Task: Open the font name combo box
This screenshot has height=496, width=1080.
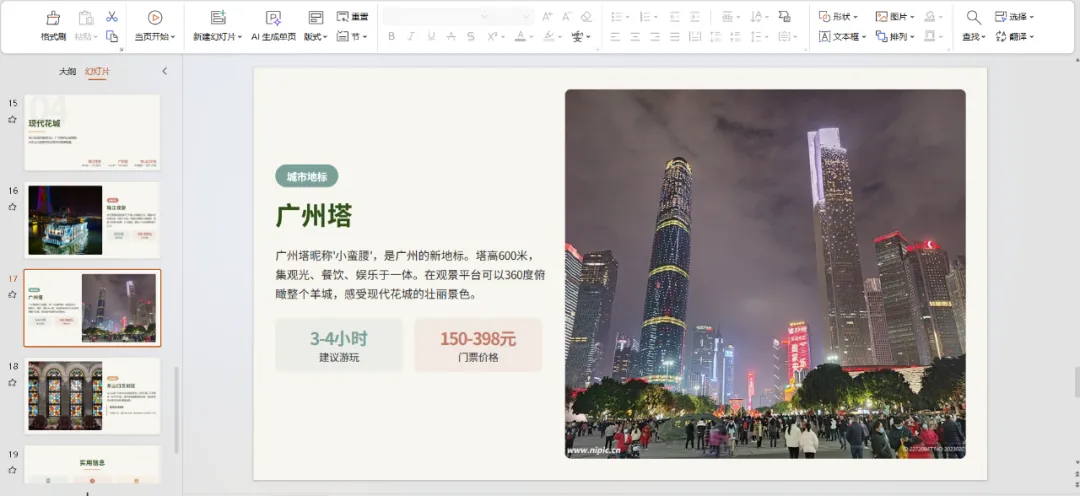Action: (437, 17)
